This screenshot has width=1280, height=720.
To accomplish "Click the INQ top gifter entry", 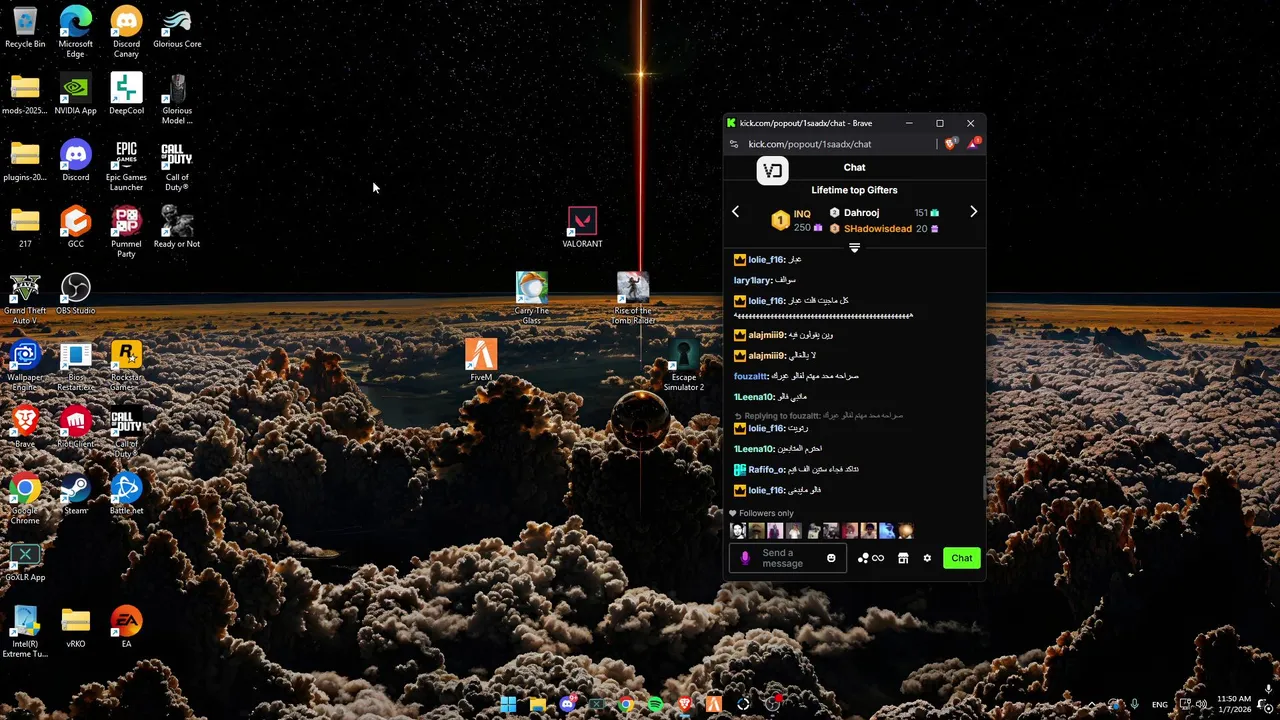I will [x=795, y=220].
